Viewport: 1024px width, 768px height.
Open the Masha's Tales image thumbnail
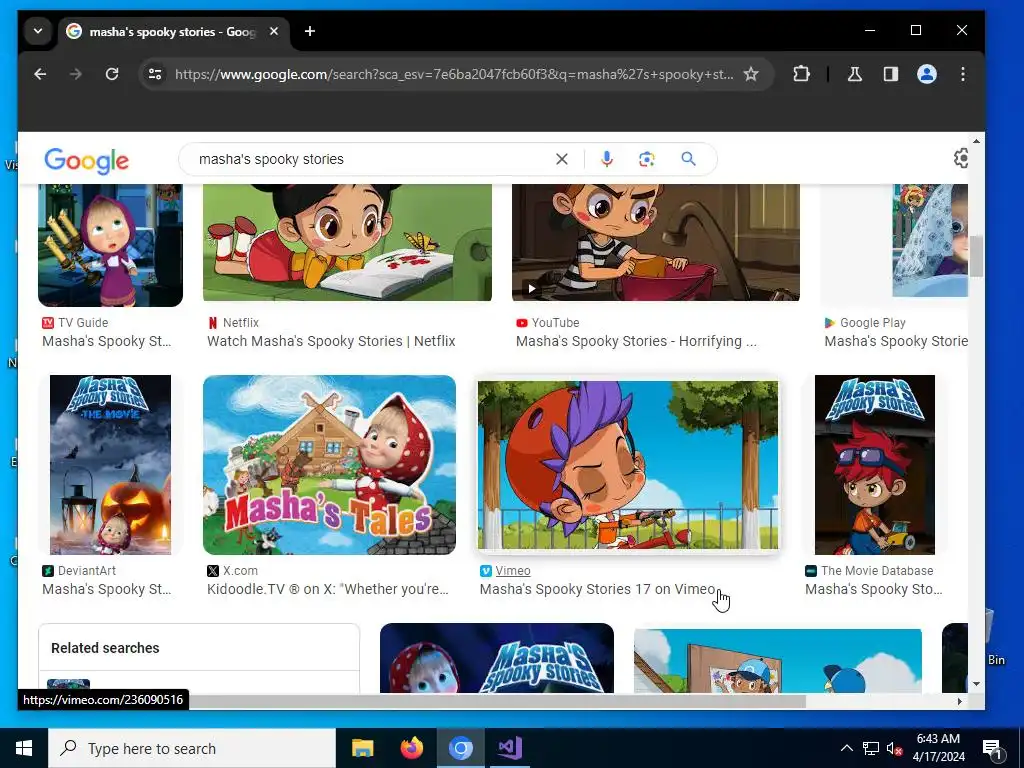point(329,465)
